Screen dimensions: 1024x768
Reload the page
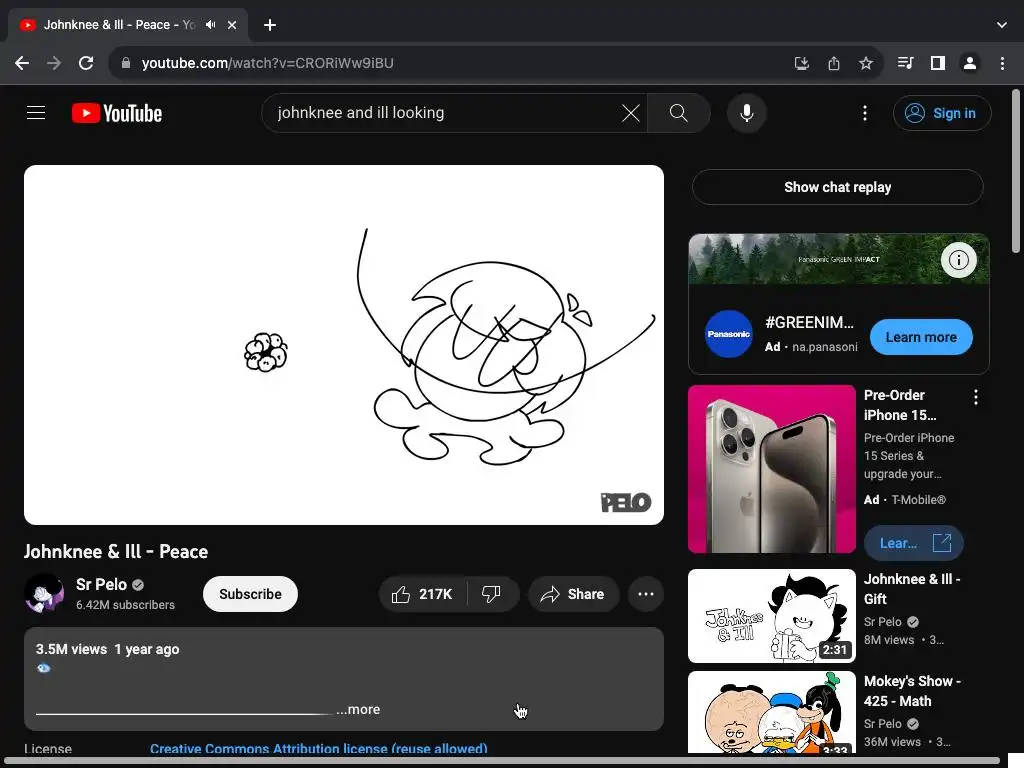[86, 63]
